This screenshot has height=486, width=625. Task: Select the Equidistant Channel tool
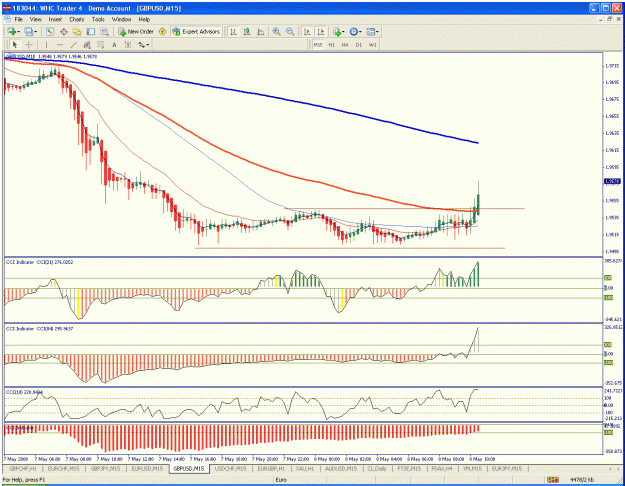tap(87, 45)
